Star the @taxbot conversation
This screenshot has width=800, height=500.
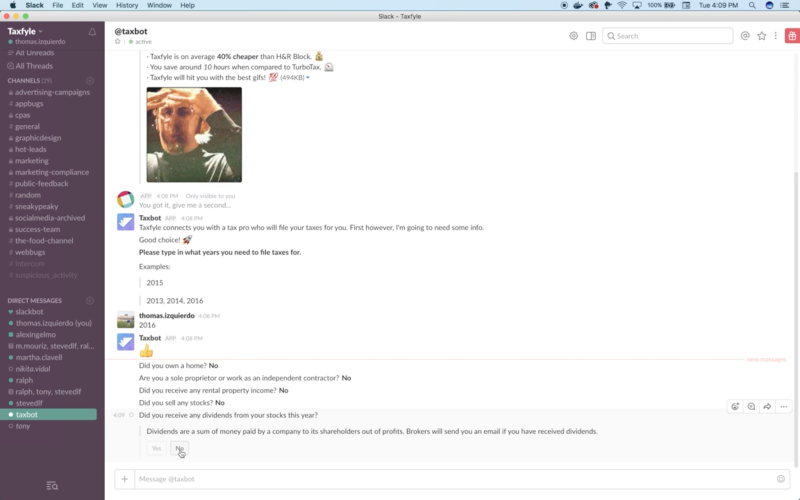[118, 42]
